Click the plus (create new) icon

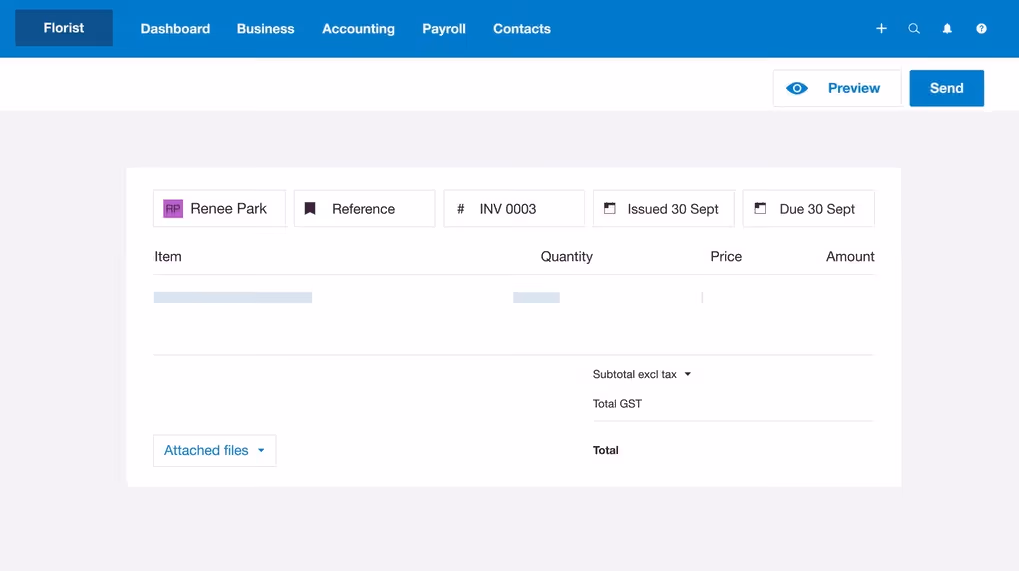(x=881, y=29)
